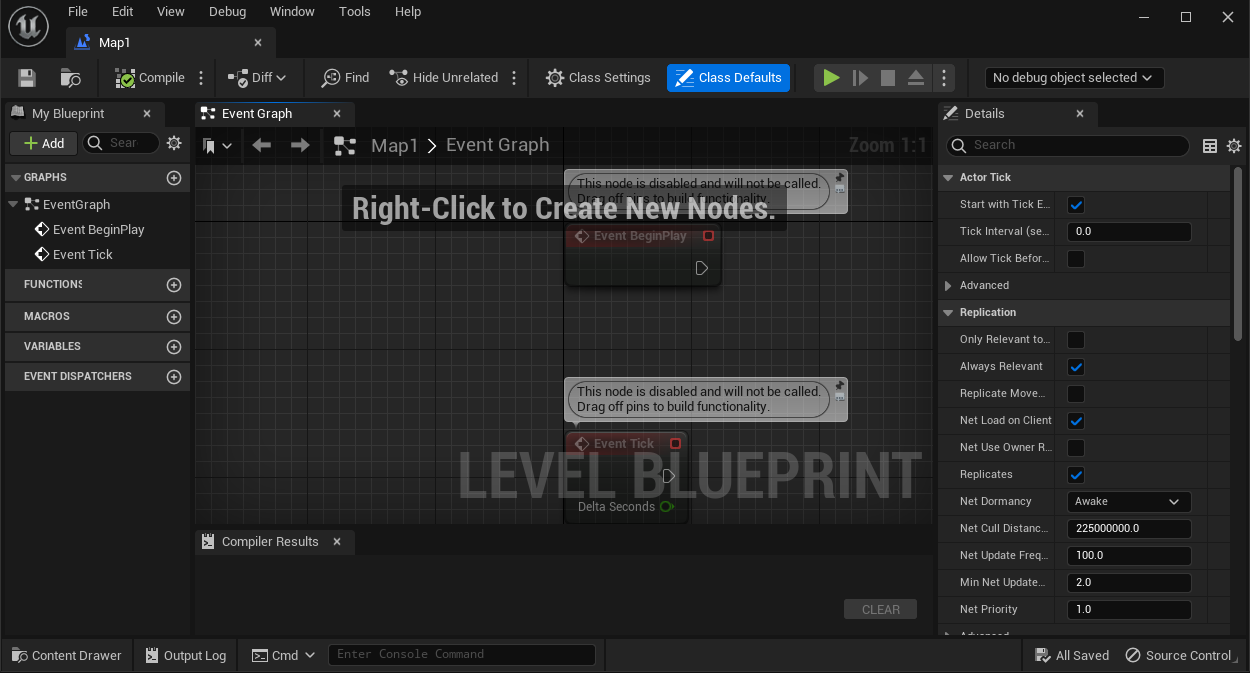Open Class Defaults
The image size is (1250, 673).
click(728, 78)
